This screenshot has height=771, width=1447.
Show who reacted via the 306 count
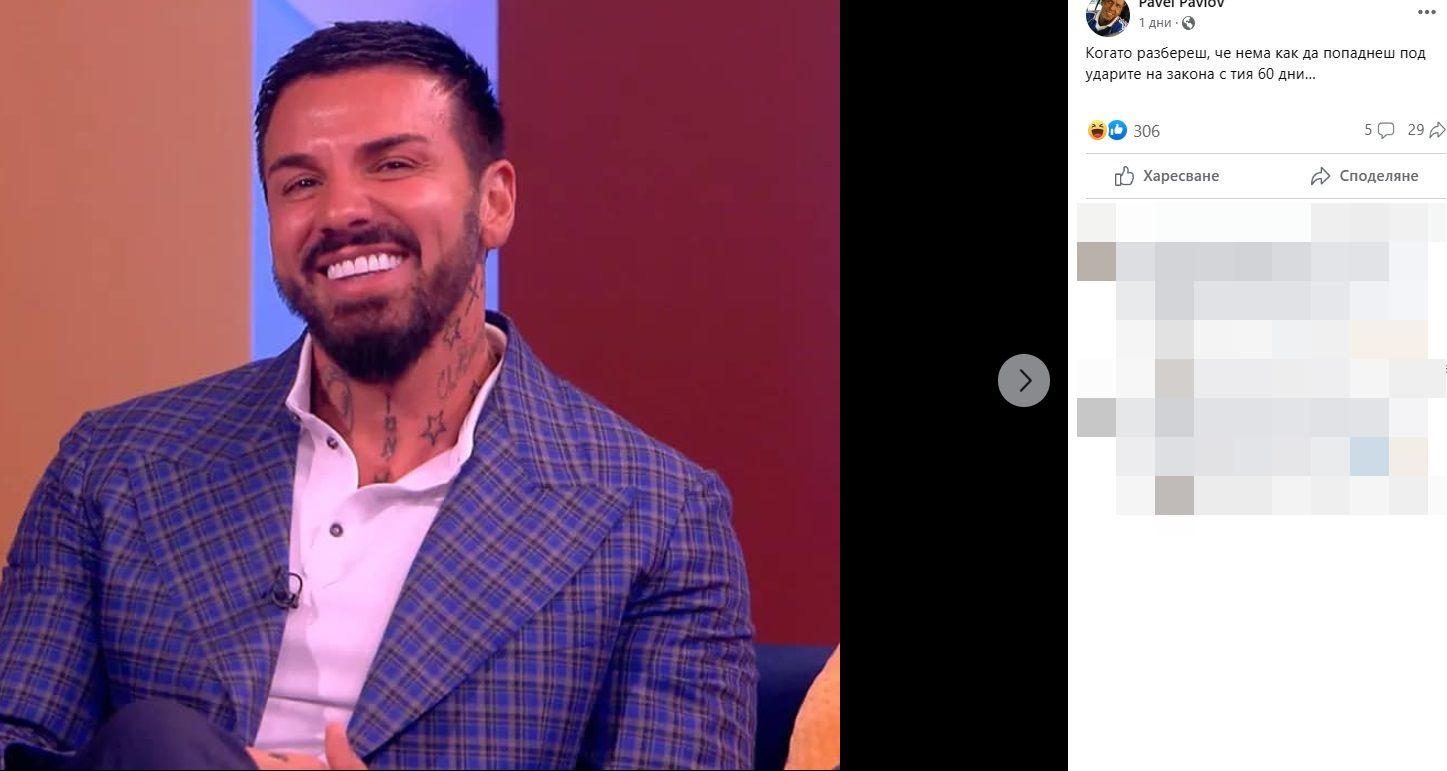pos(1146,131)
